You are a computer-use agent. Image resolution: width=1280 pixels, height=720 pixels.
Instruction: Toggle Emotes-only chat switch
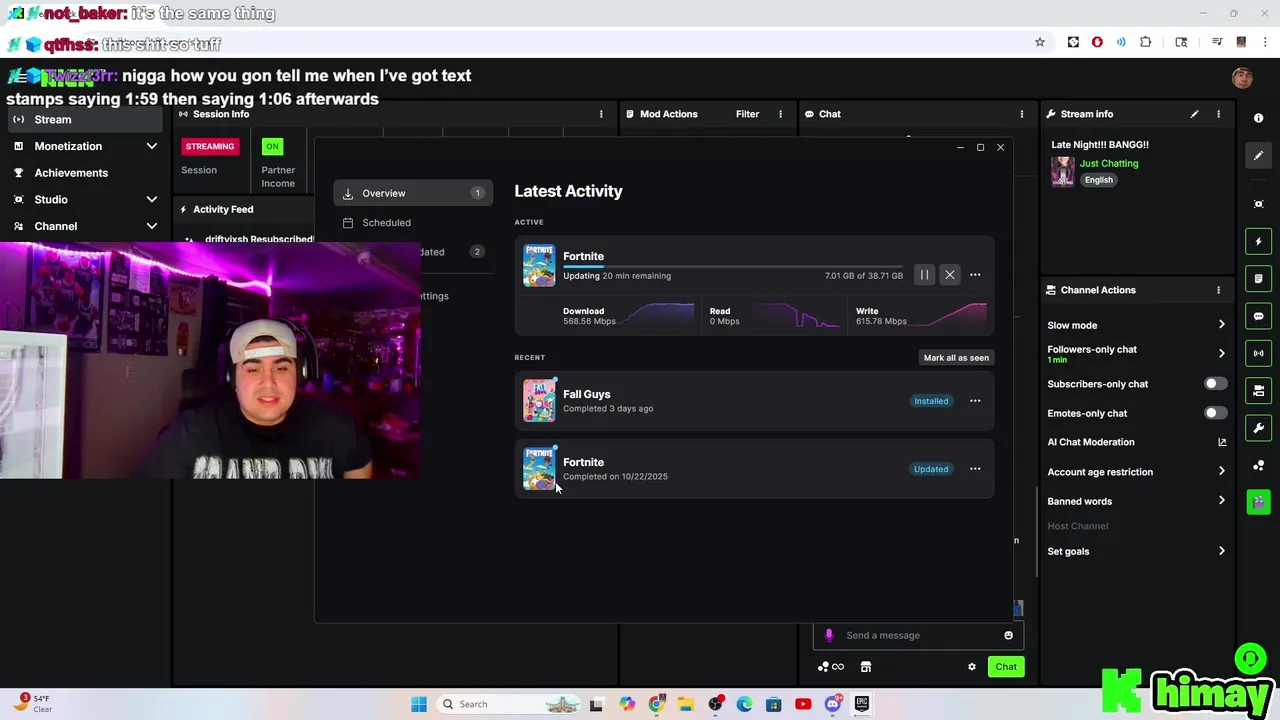(1215, 413)
